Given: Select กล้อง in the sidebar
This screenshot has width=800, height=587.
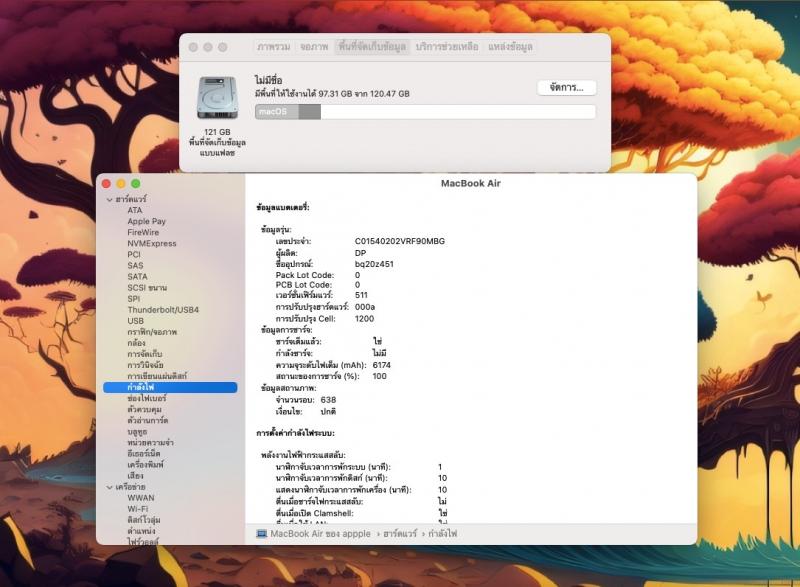Looking at the screenshot, I should 136,343.
